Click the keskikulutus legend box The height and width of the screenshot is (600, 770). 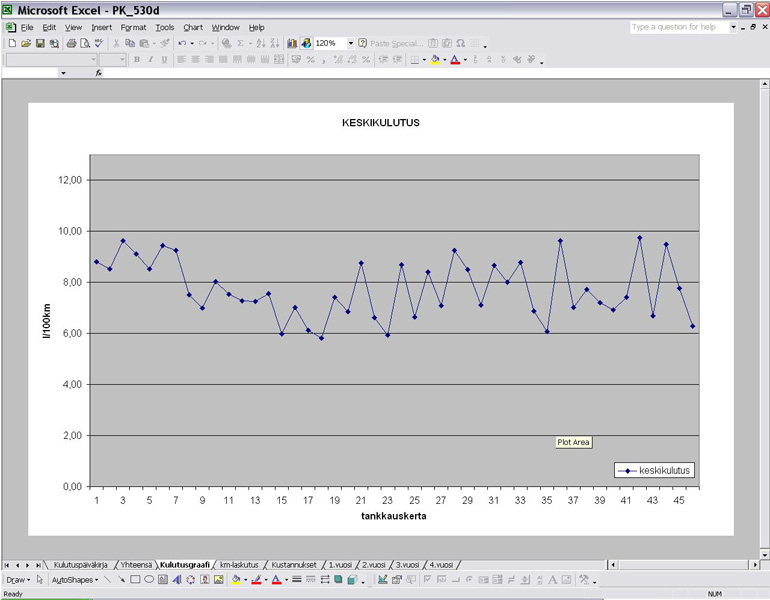(x=656, y=470)
